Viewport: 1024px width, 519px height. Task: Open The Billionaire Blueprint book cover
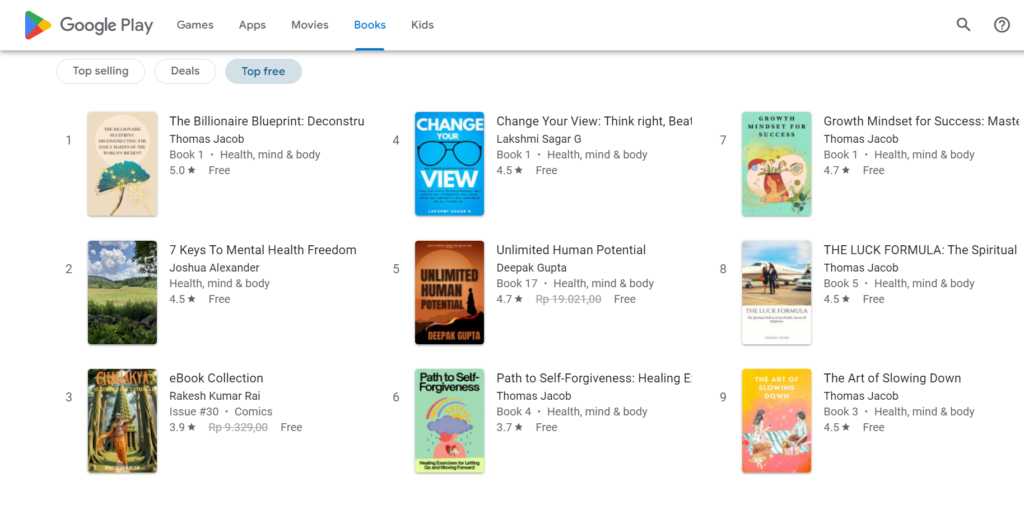click(123, 164)
